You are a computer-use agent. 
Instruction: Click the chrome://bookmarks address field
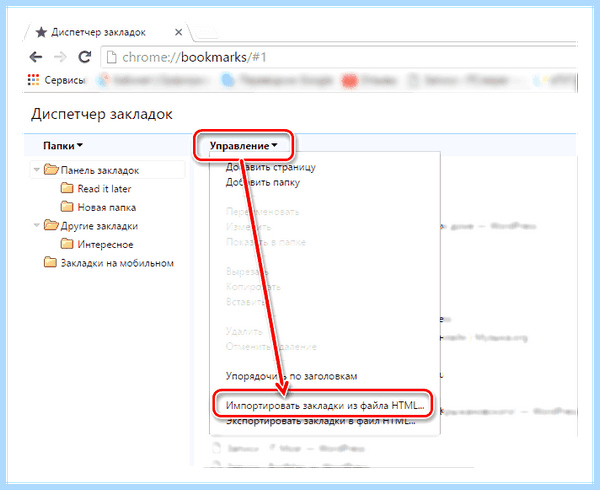[339, 57]
